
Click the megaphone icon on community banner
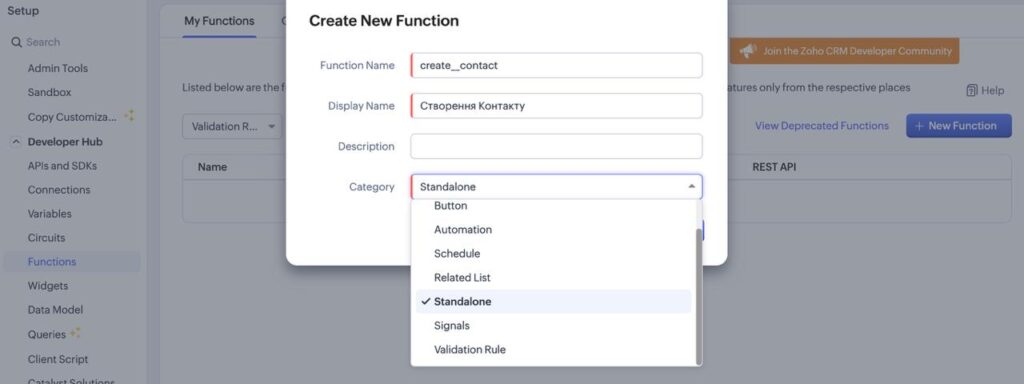coord(748,51)
